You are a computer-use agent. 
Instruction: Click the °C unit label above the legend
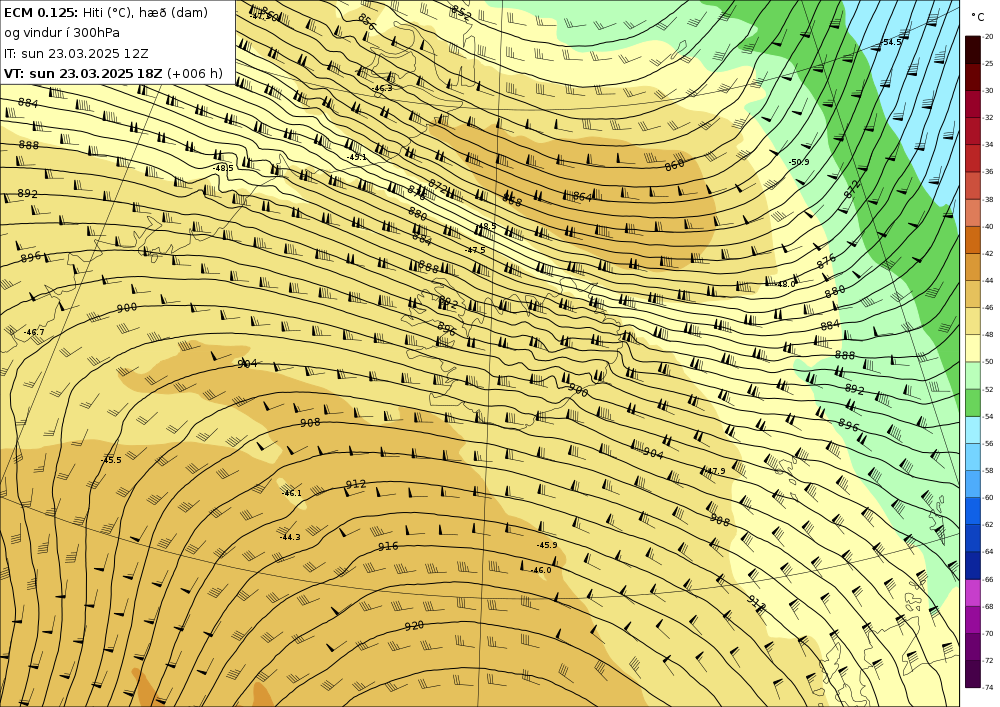pyautogui.click(x=977, y=17)
